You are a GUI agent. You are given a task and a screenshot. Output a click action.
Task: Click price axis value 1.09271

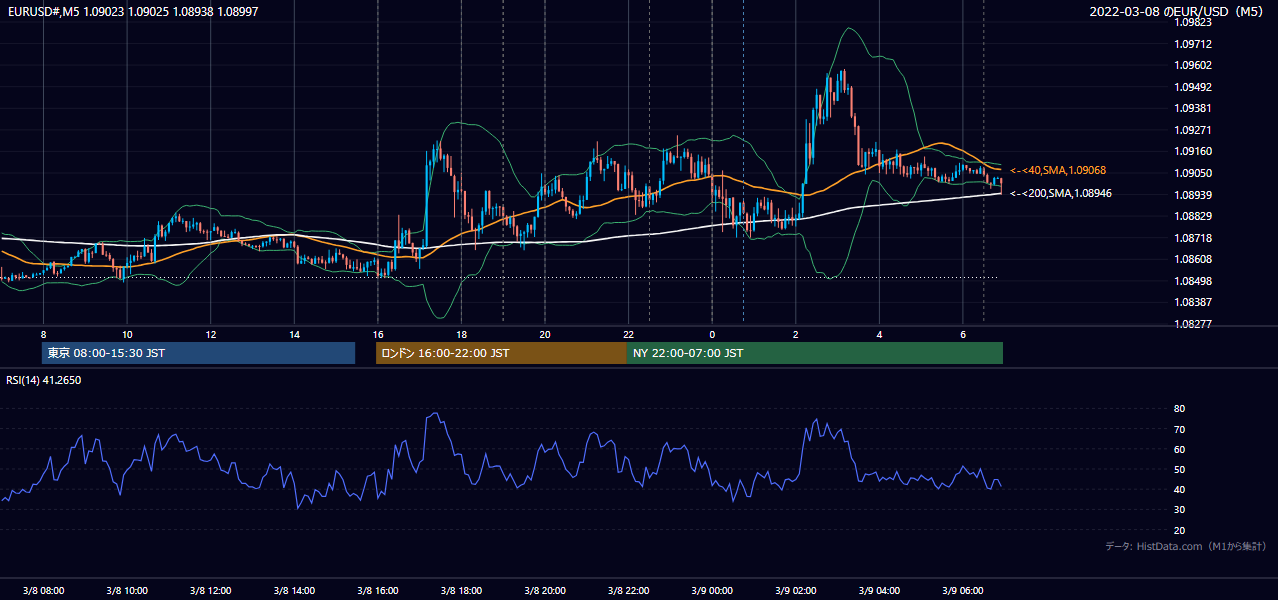click(x=1191, y=130)
